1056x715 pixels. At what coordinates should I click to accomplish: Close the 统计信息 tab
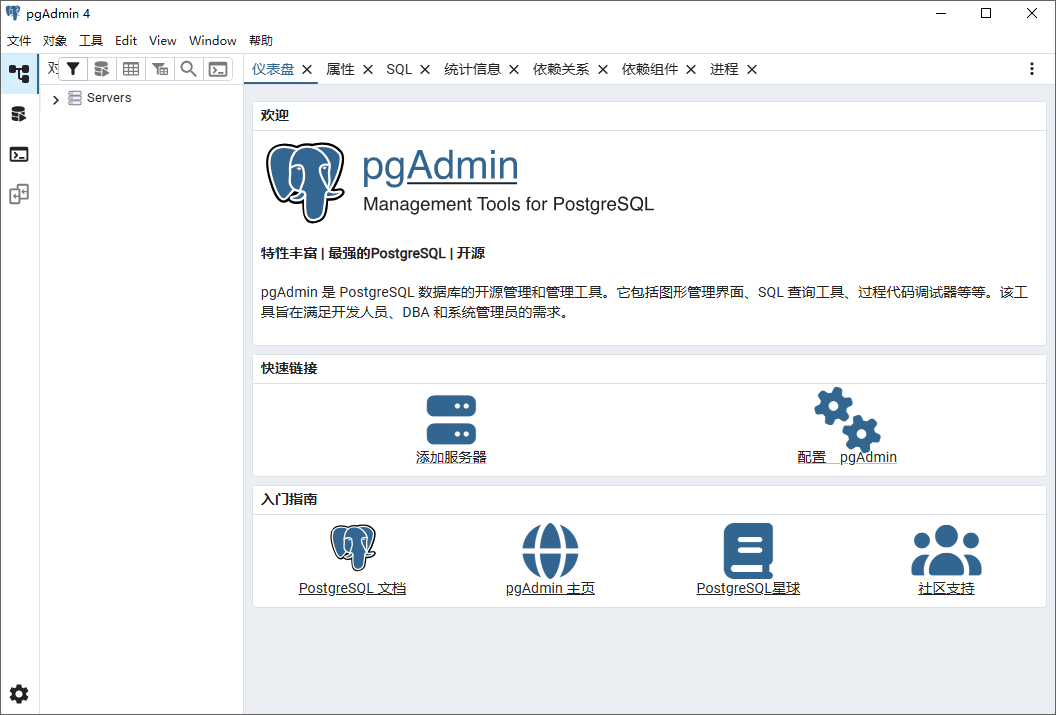(514, 69)
